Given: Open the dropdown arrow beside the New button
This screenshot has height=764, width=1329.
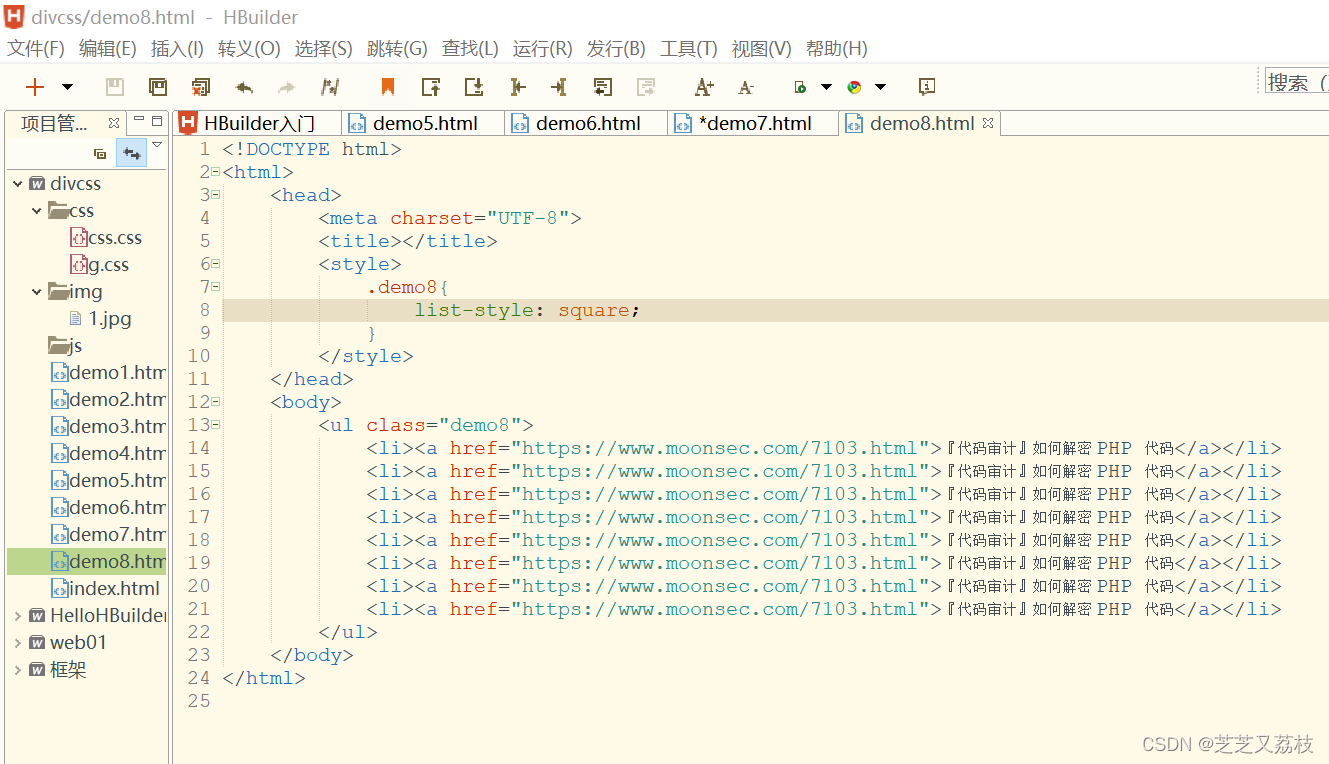Looking at the screenshot, I should click(x=67, y=87).
